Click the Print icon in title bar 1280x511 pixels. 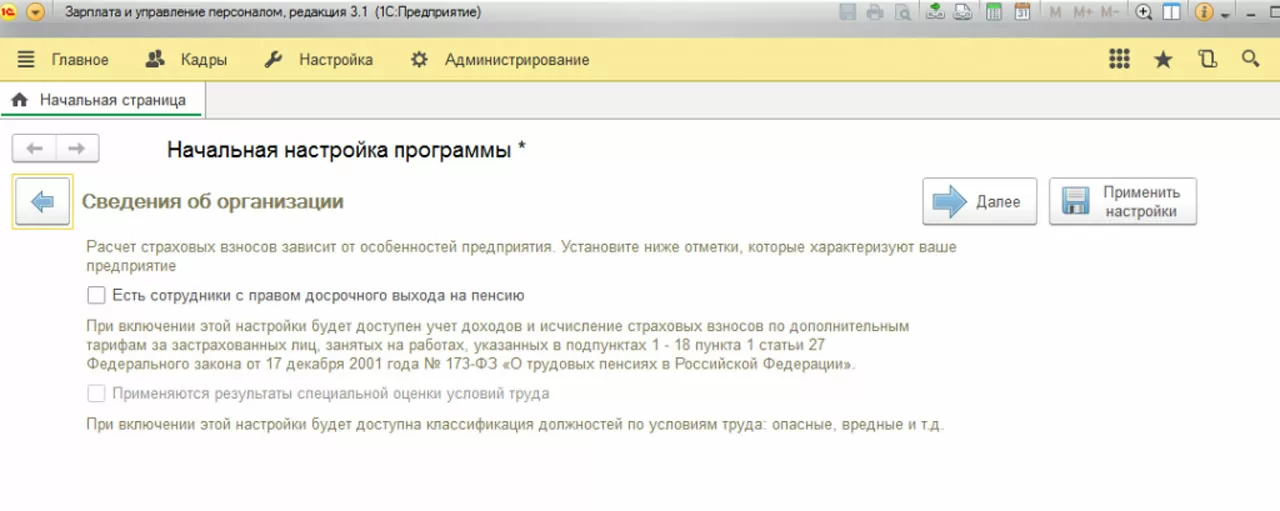tap(875, 13)
